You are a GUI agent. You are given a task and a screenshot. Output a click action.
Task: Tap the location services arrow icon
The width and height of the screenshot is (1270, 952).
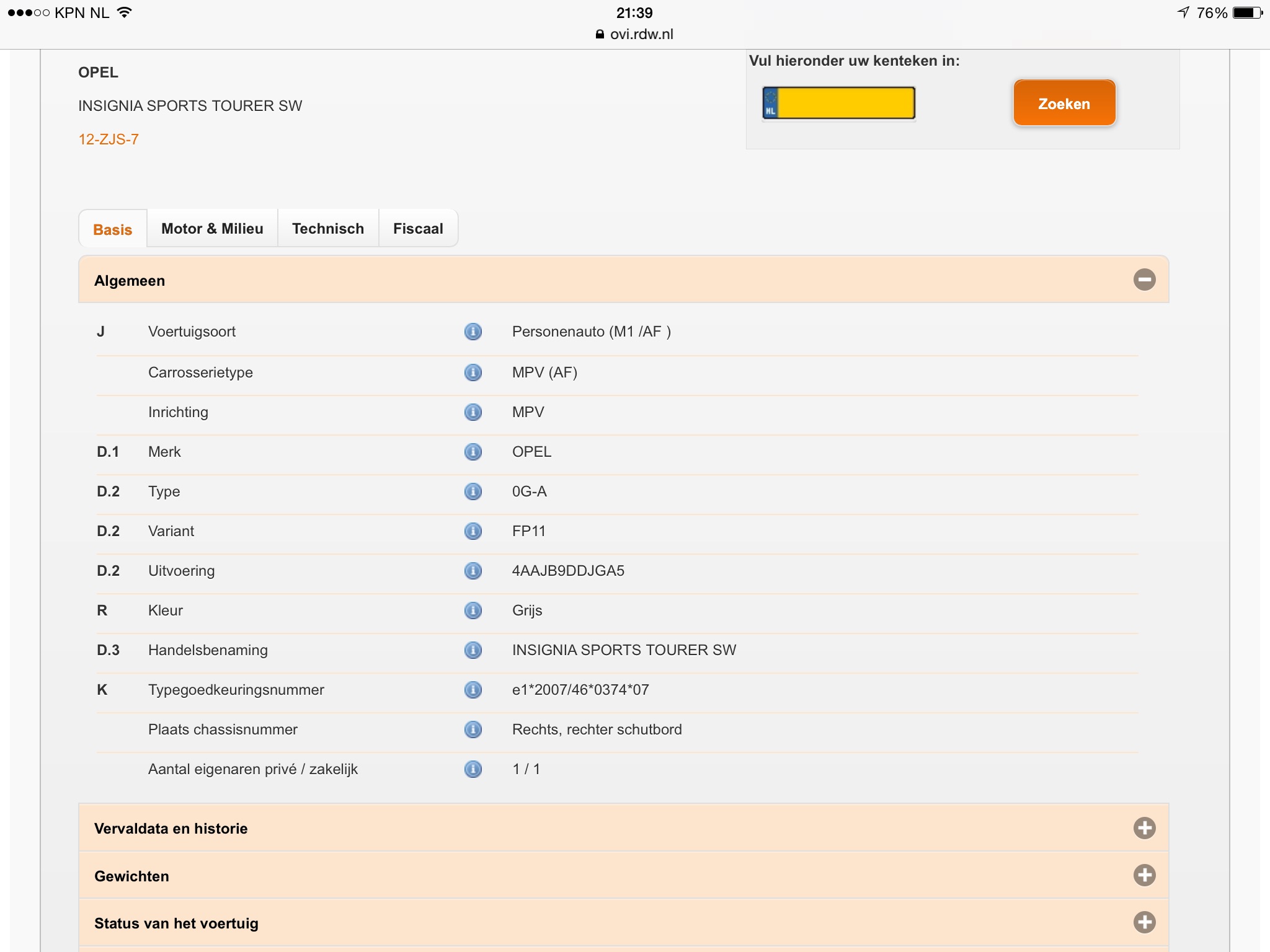point(1183,12)
